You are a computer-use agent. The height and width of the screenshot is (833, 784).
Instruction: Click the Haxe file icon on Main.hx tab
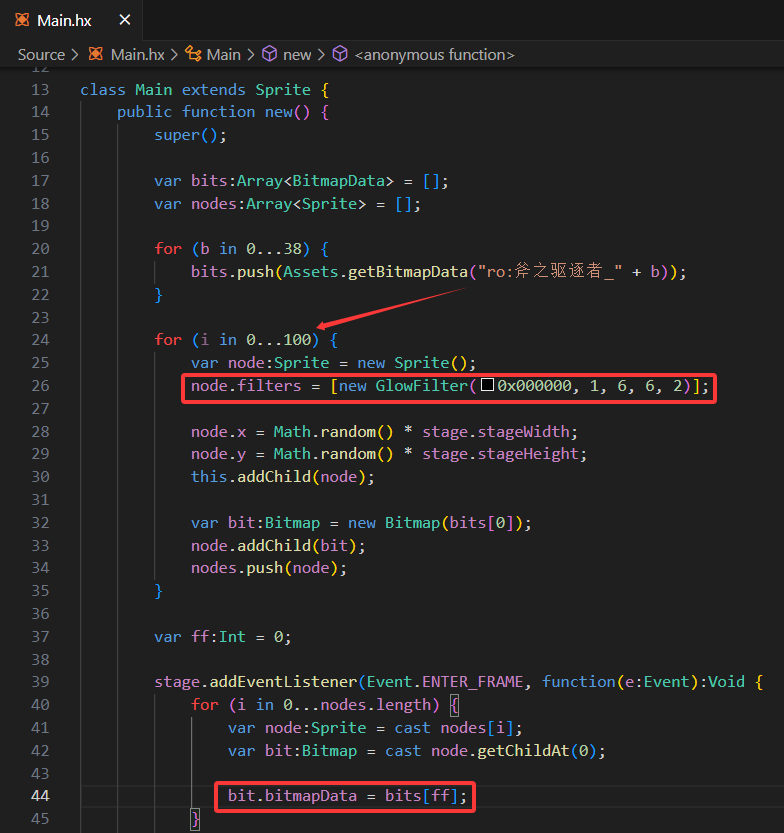(22, 20)
